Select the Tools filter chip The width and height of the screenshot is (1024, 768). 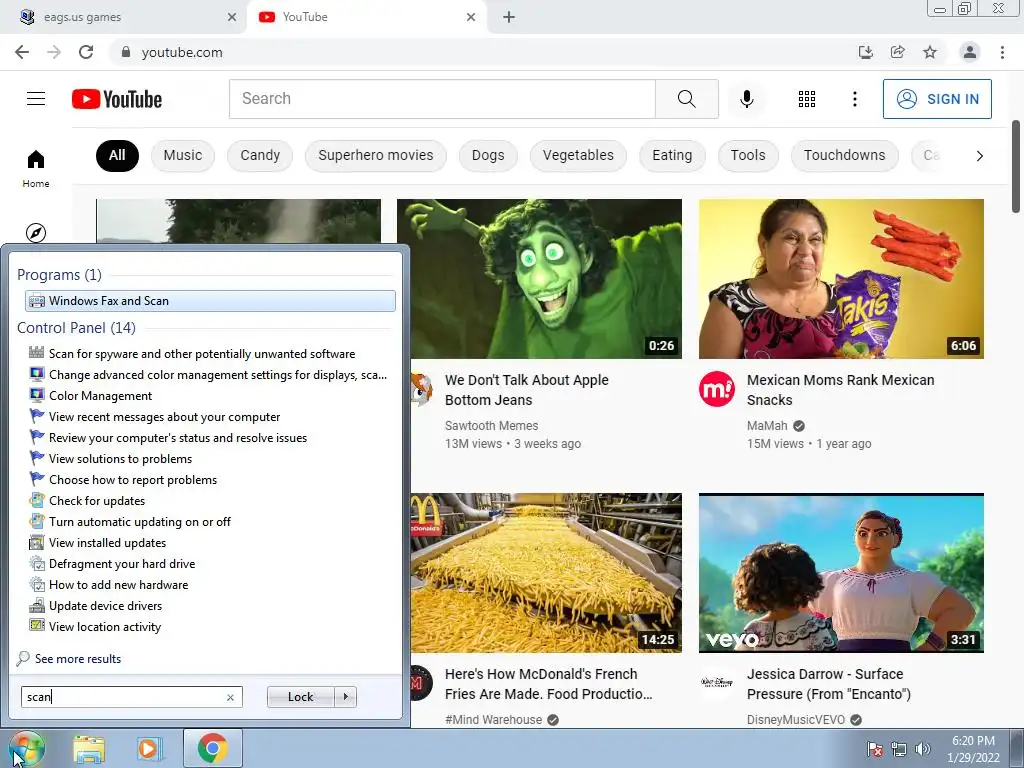coord(748,155)
